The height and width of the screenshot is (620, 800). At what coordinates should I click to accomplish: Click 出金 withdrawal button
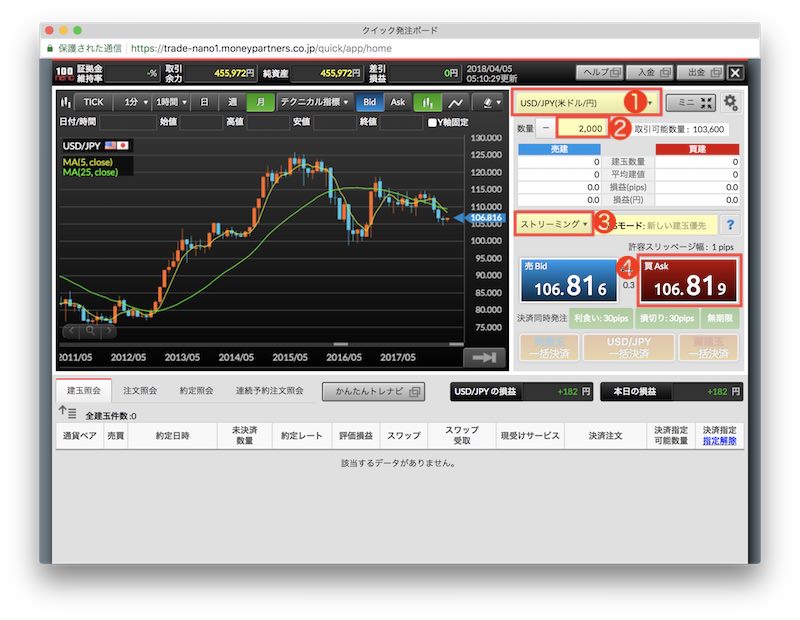[x=701, y=72]
